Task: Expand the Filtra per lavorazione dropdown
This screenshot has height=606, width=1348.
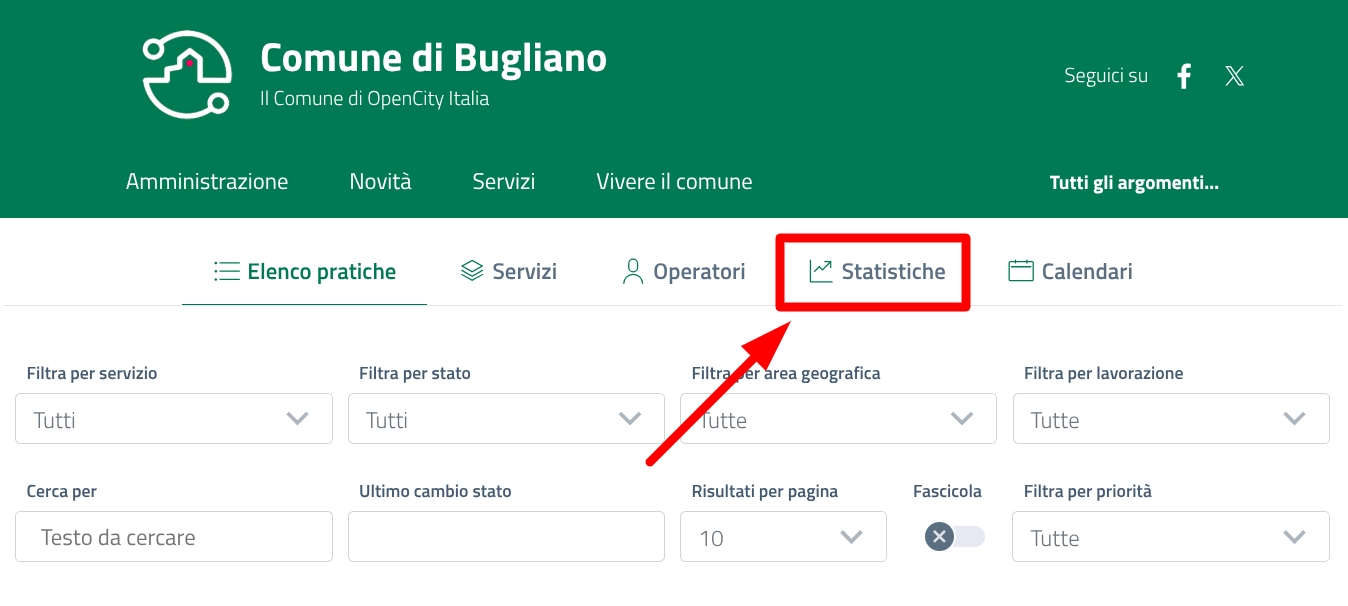Action: click(x=1171, y=419)
